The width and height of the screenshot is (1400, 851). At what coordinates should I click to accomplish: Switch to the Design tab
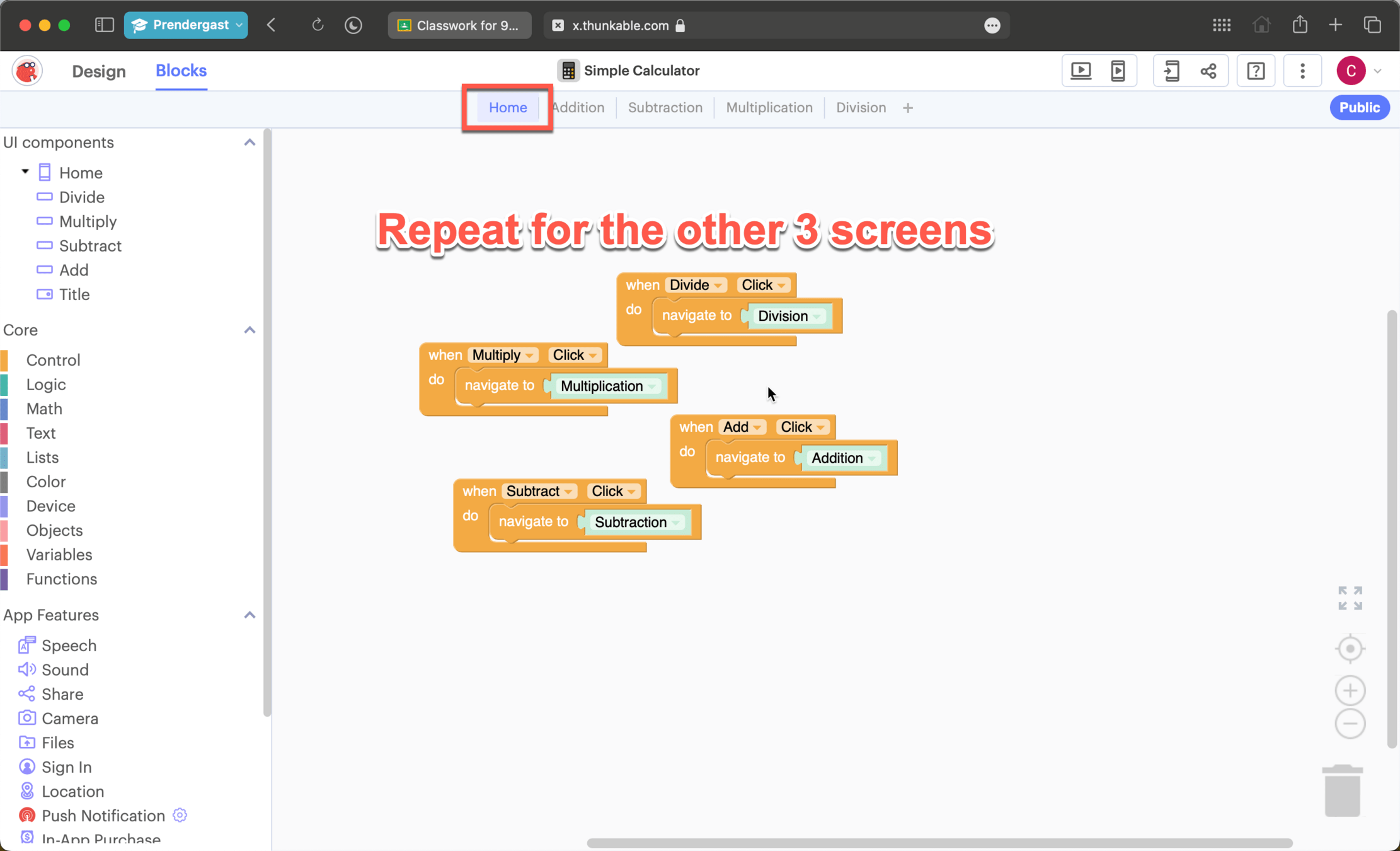click(x=99, y=71)
